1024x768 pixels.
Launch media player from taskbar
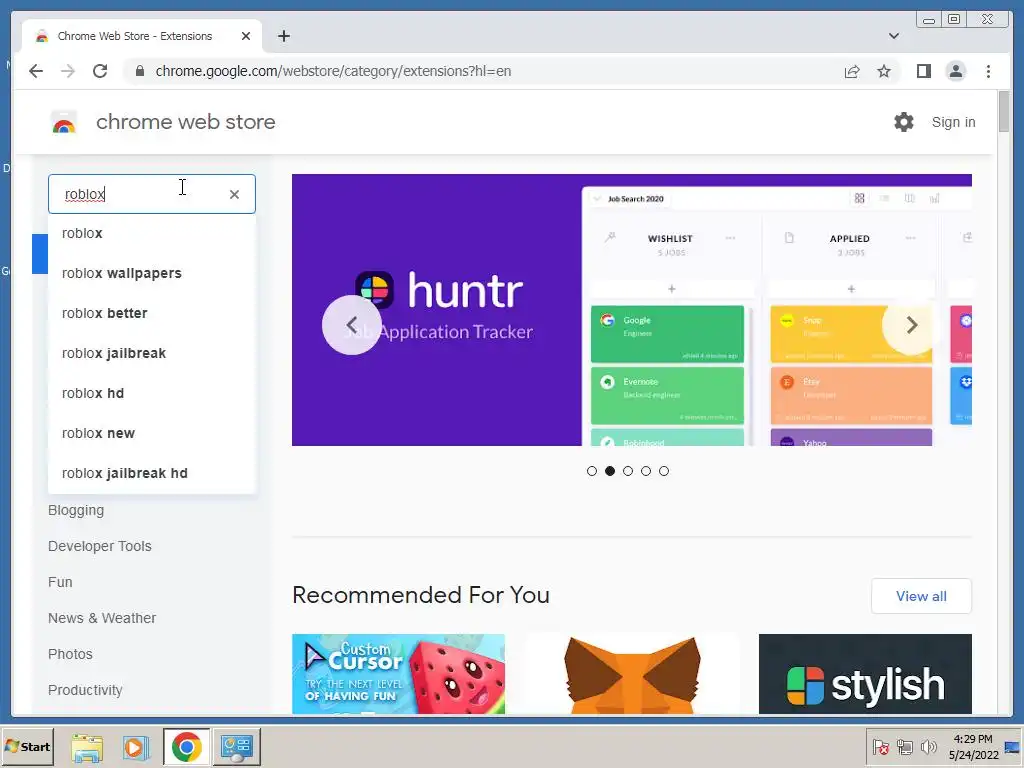click(136, 747)
